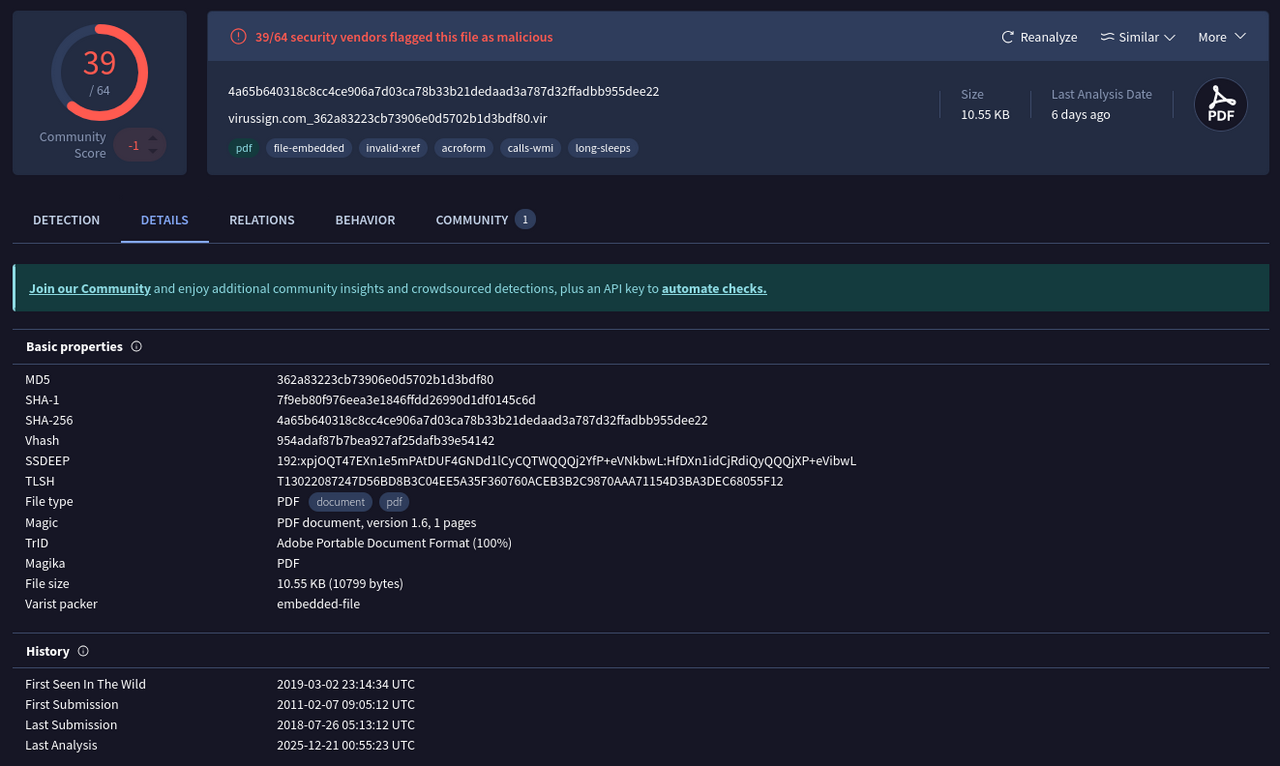Click the red warning icon beside the malicious message
The width and height of the screenshot is (1280, 766).
pyautogui.click(x=238, y=36)
